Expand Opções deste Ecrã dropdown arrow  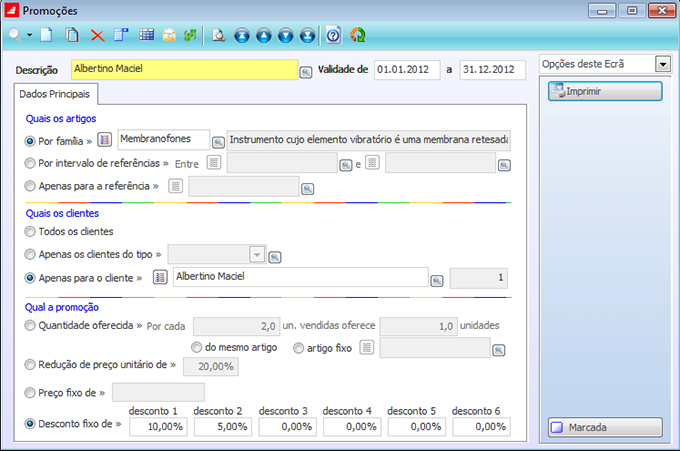click(663, 65)
